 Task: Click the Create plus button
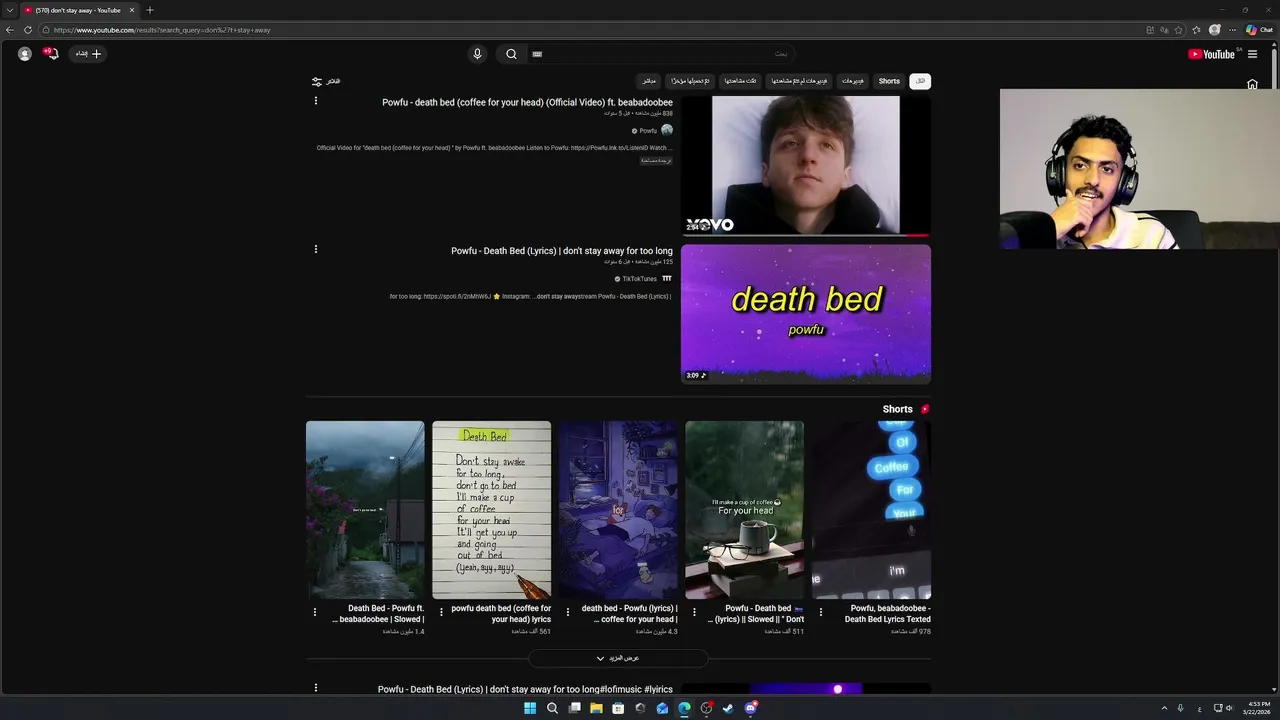[89, 54]
